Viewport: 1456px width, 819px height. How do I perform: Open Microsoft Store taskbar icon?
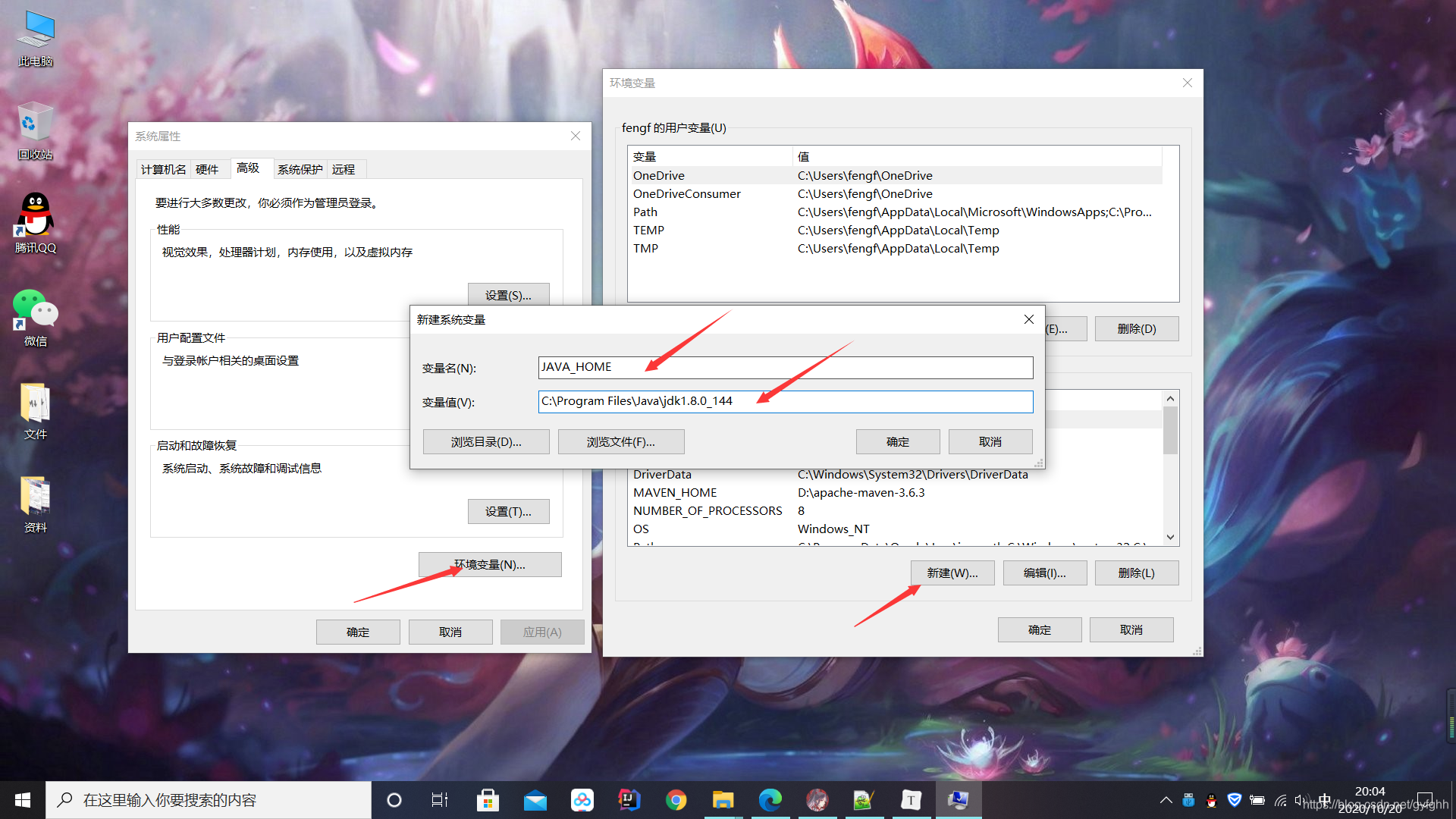tap(488, 800)
